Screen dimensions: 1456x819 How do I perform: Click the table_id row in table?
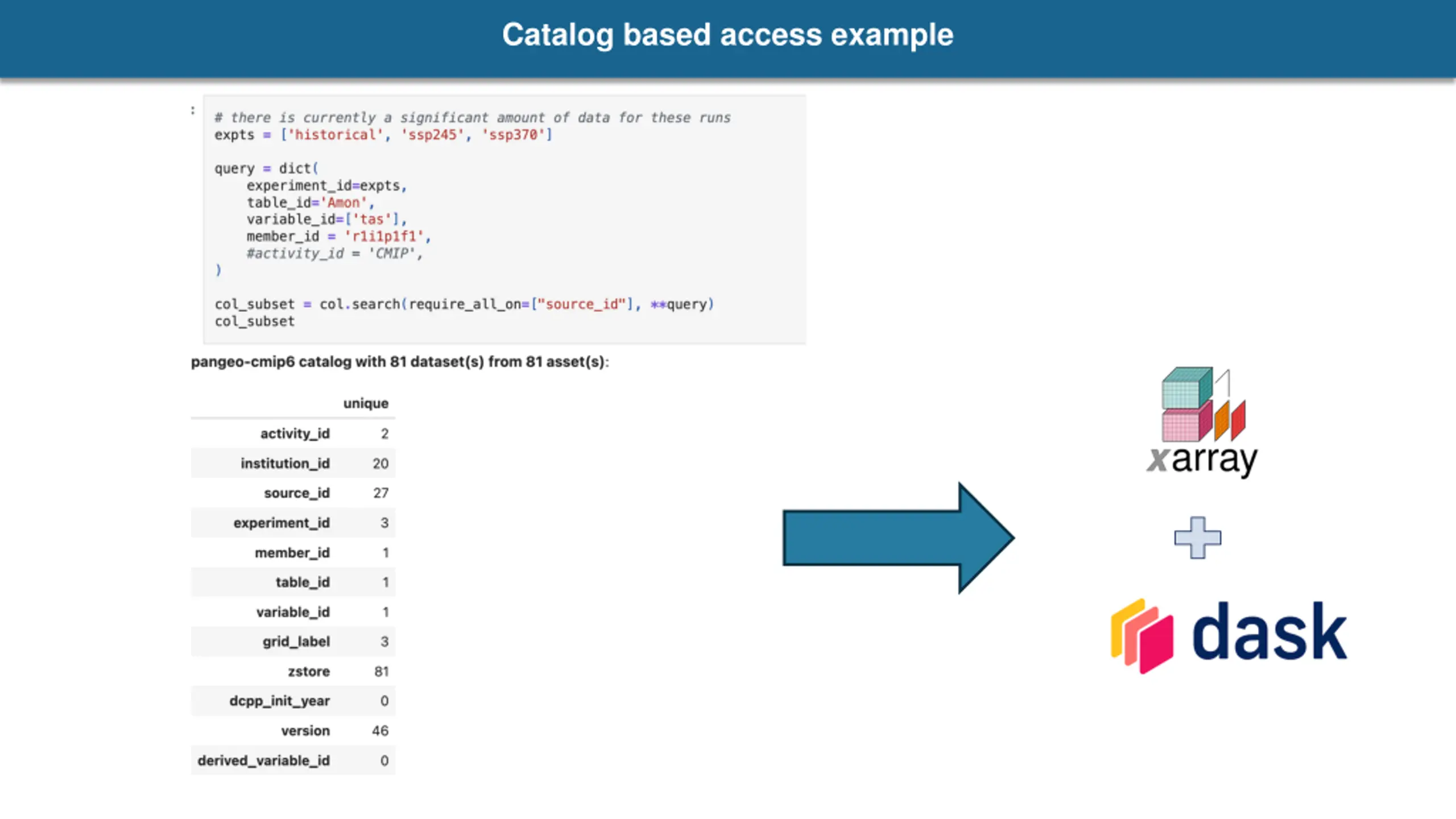pos(293,582)
